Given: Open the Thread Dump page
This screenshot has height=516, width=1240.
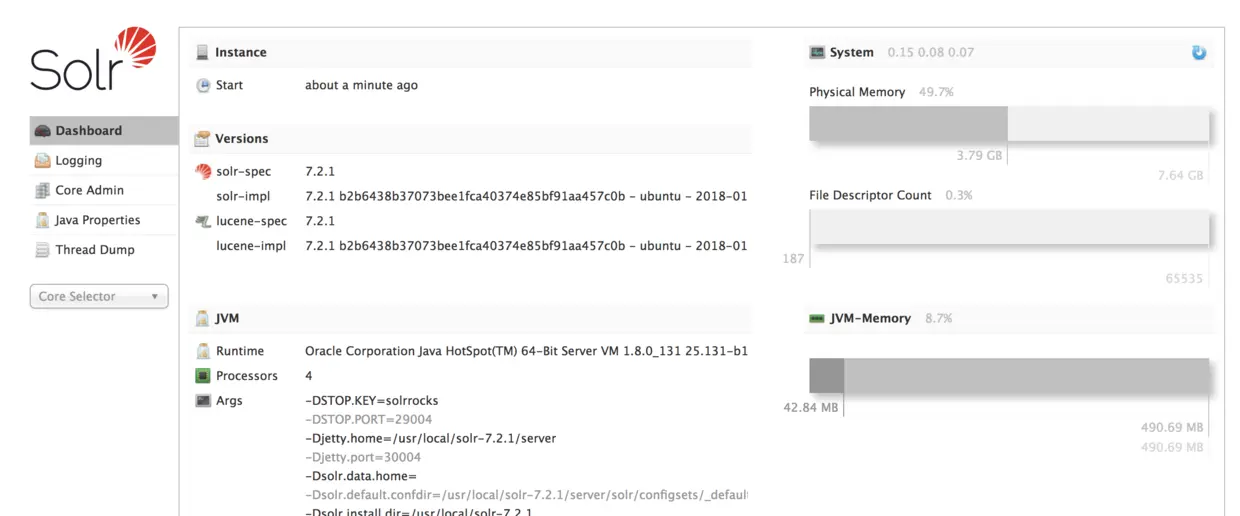Looking at the screenshot, I should pos(94,250).
